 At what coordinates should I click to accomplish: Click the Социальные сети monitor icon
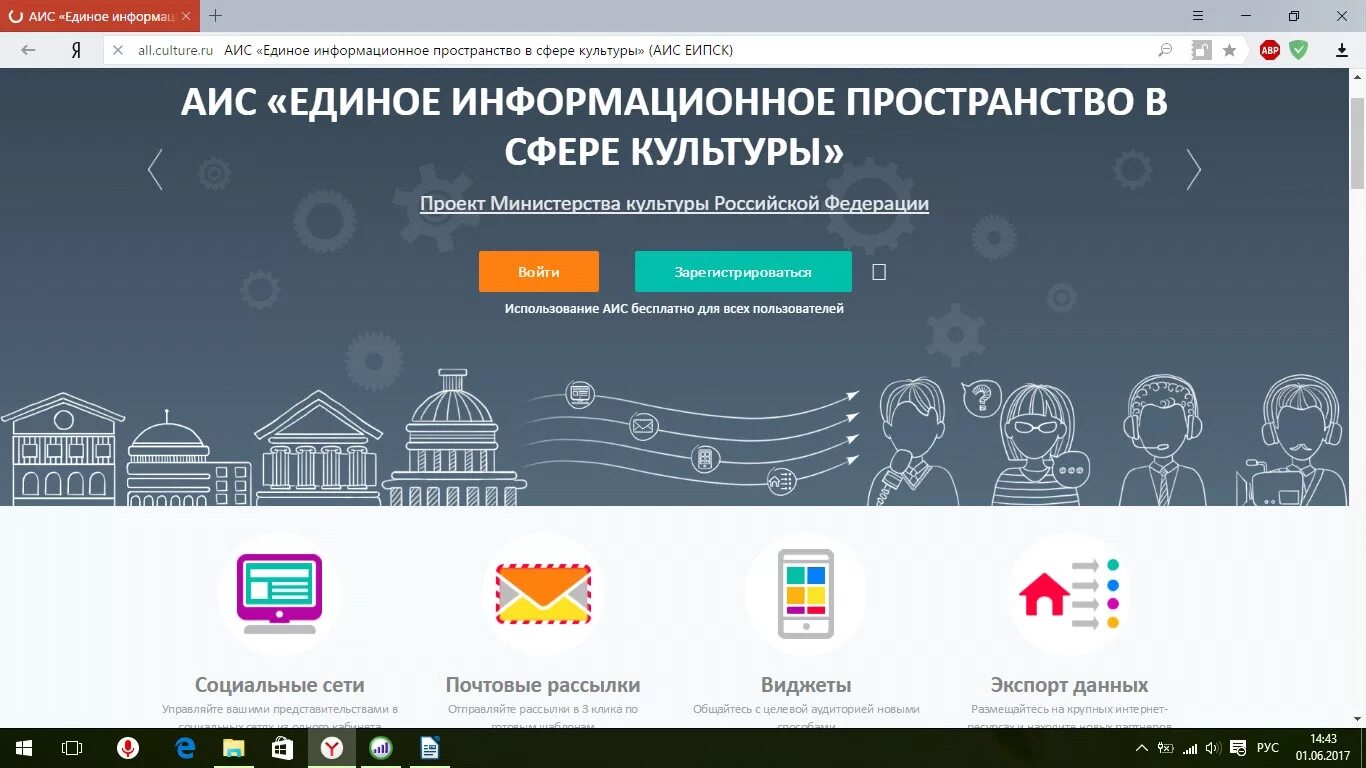(x=279, y=594)
